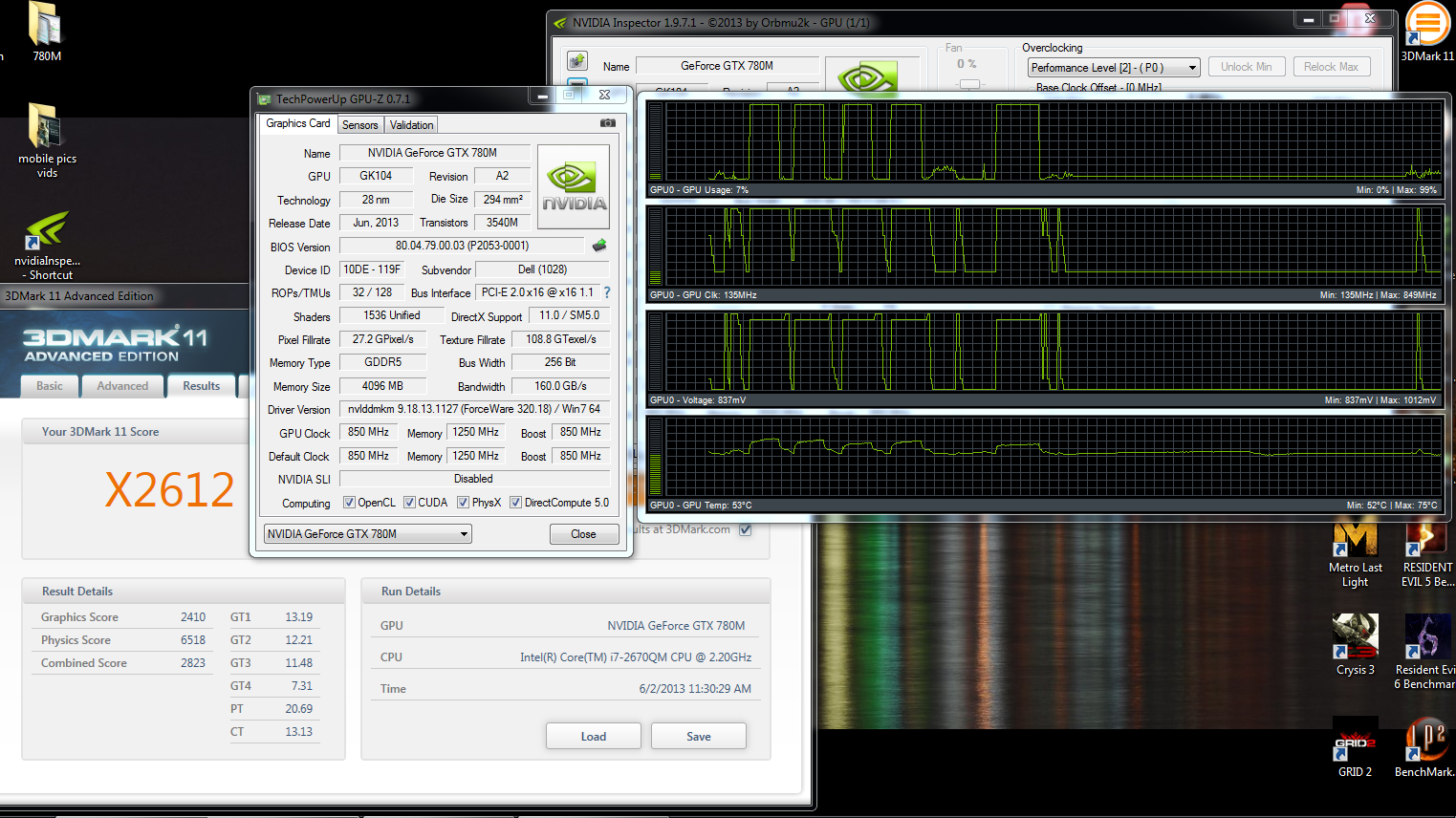Click the GPU Temp graph panel
The image size is (1456, 818).
pos(1053,457)
